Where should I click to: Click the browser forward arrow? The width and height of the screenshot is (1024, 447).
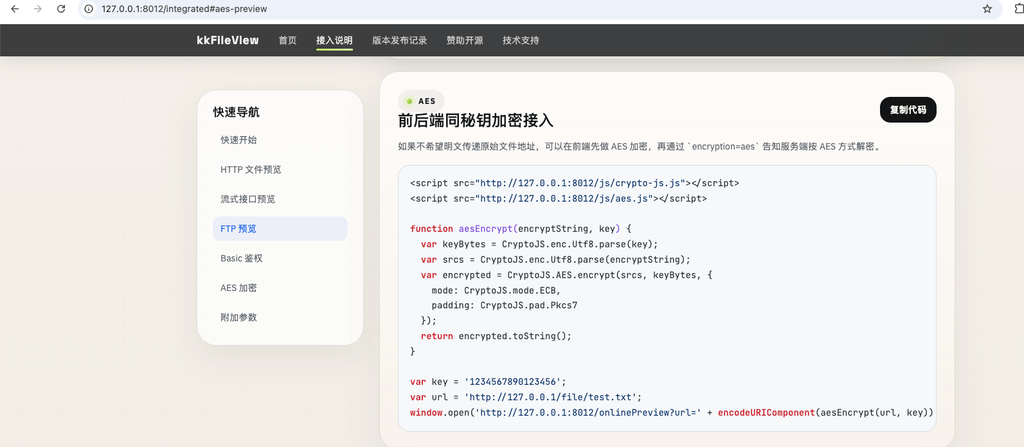pyautogui.click(x=38, y=9)
